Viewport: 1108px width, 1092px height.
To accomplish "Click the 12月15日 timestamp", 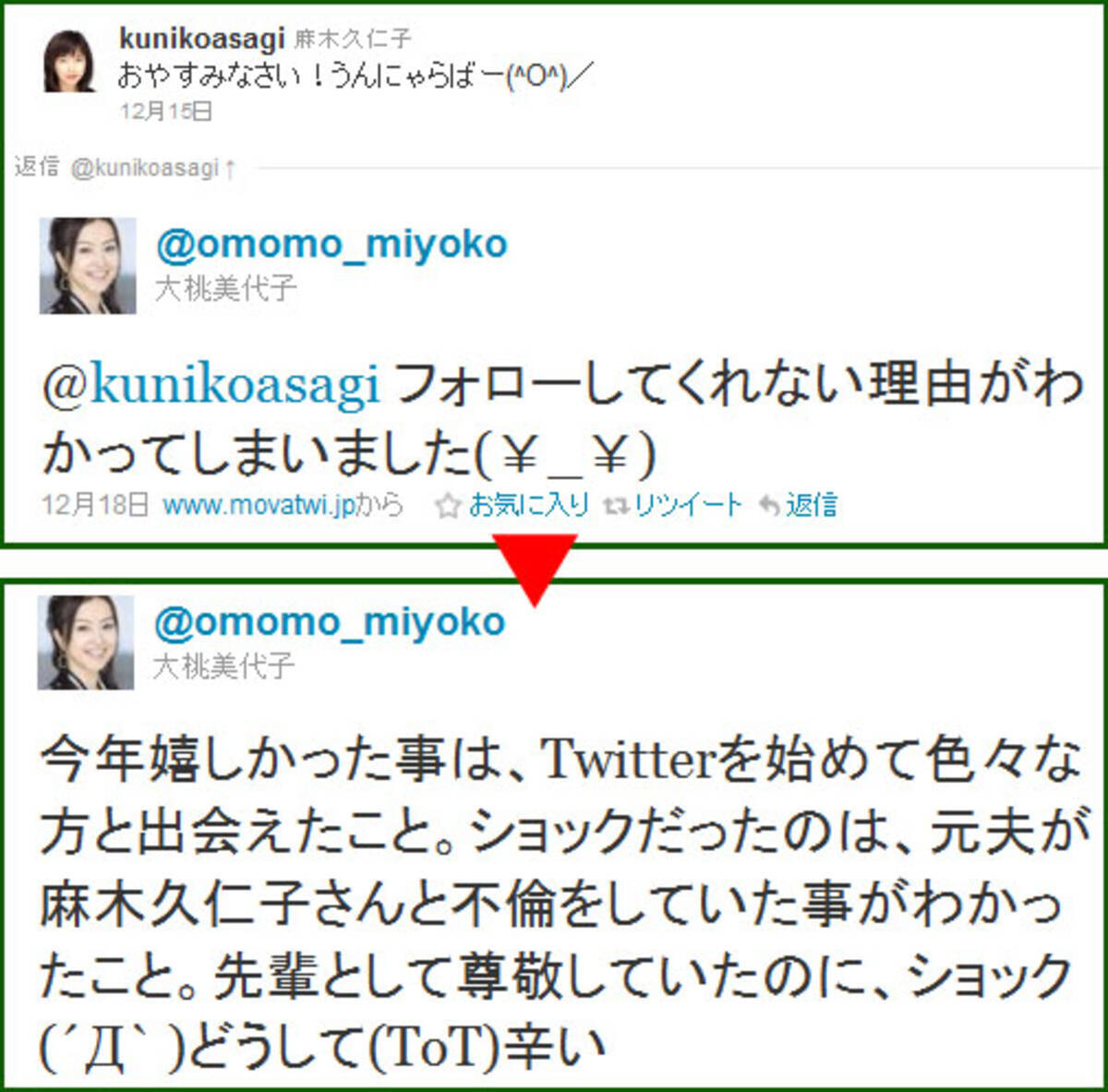I will tap(166, 112).
